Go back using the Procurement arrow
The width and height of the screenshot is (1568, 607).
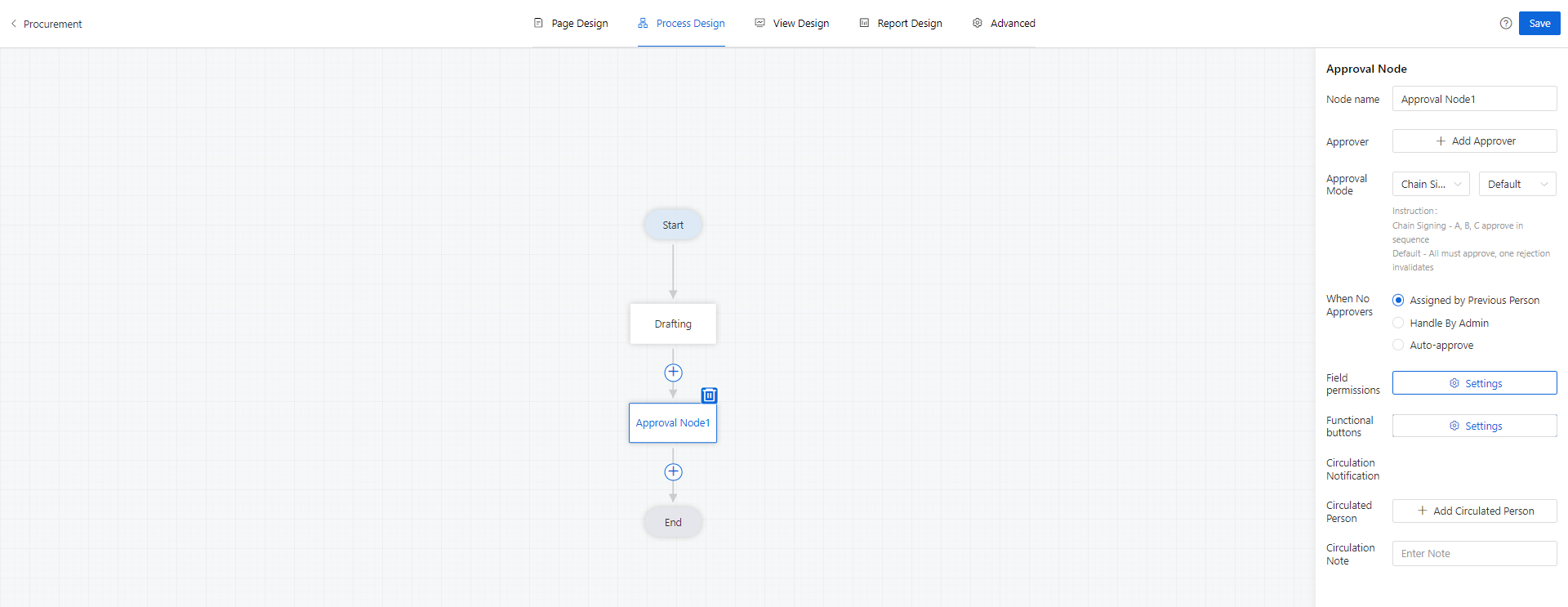tap(14, 24)
